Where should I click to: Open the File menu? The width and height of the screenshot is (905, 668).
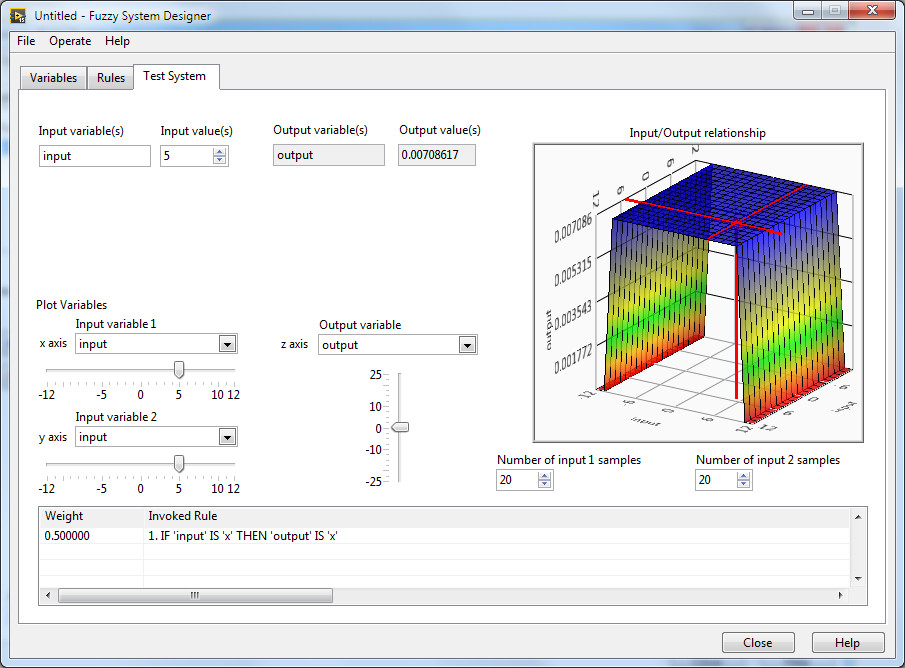[26, 41]
